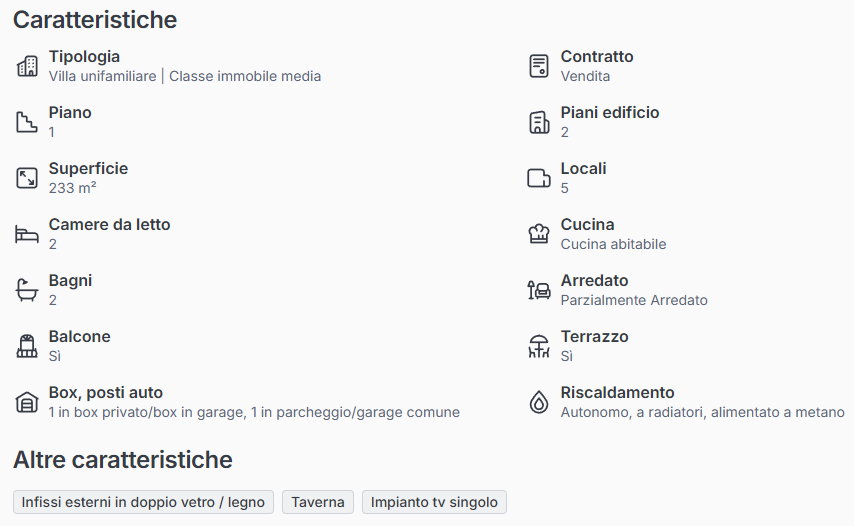Image resolution: width=854 pixels, height=526 pixels.
Task: Click the Cucina chef hat icon
Action: (539, 234)
